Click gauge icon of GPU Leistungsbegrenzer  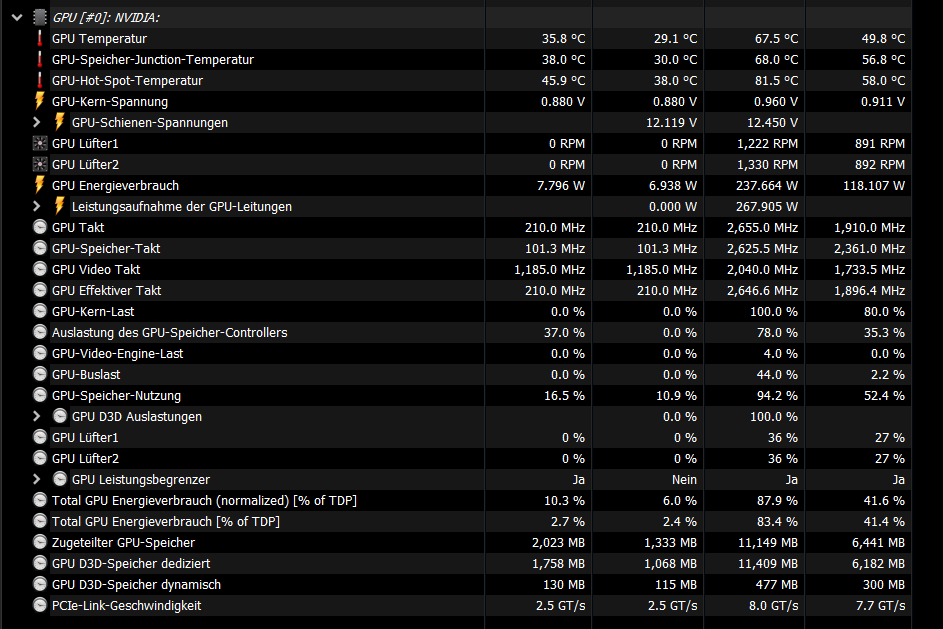pyautogui.click(x=60, y=479)
